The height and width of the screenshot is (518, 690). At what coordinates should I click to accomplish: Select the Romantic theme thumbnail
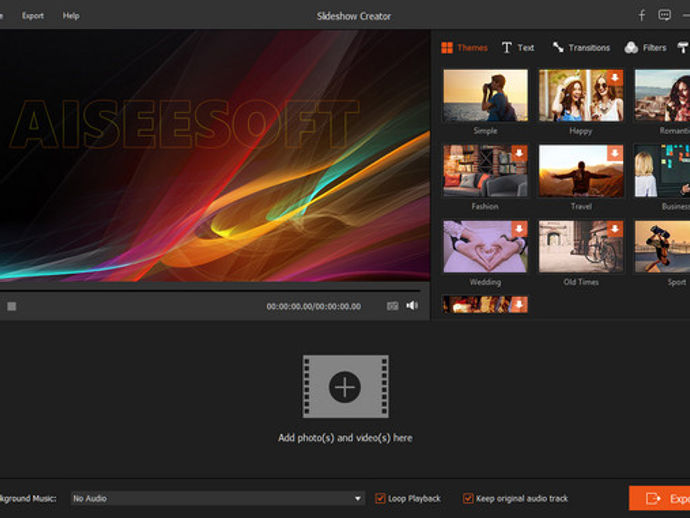[662, 95]
